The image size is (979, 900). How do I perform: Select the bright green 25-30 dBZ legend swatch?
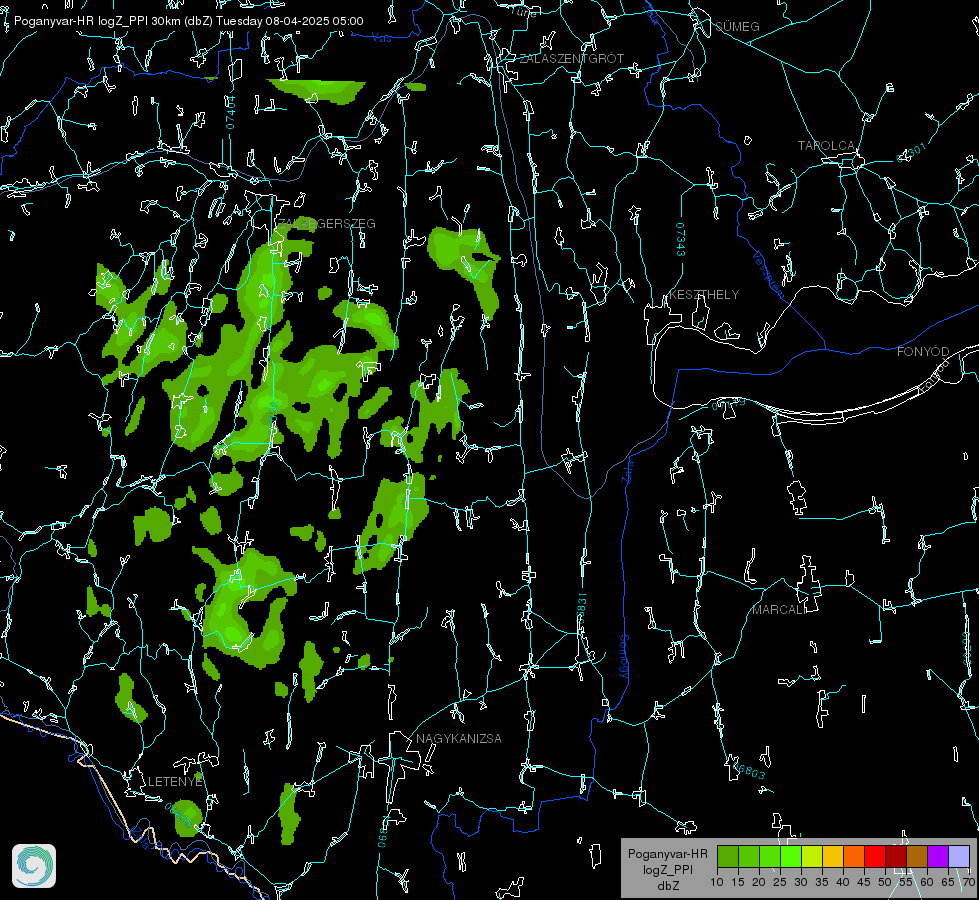tap(791, 856)
